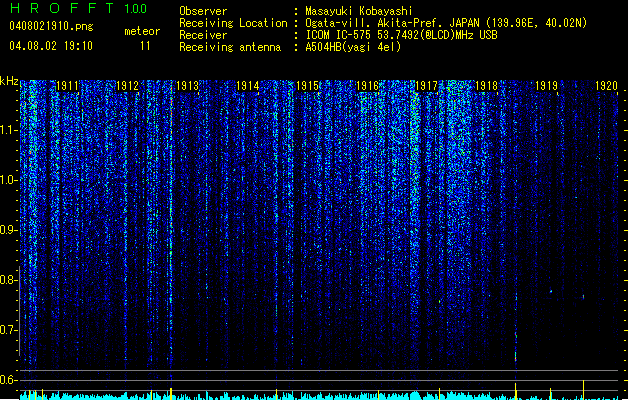Screen dimensions: 629x400
Task: Click the 'Receiving Location' field label
Action: click(233, 23)
